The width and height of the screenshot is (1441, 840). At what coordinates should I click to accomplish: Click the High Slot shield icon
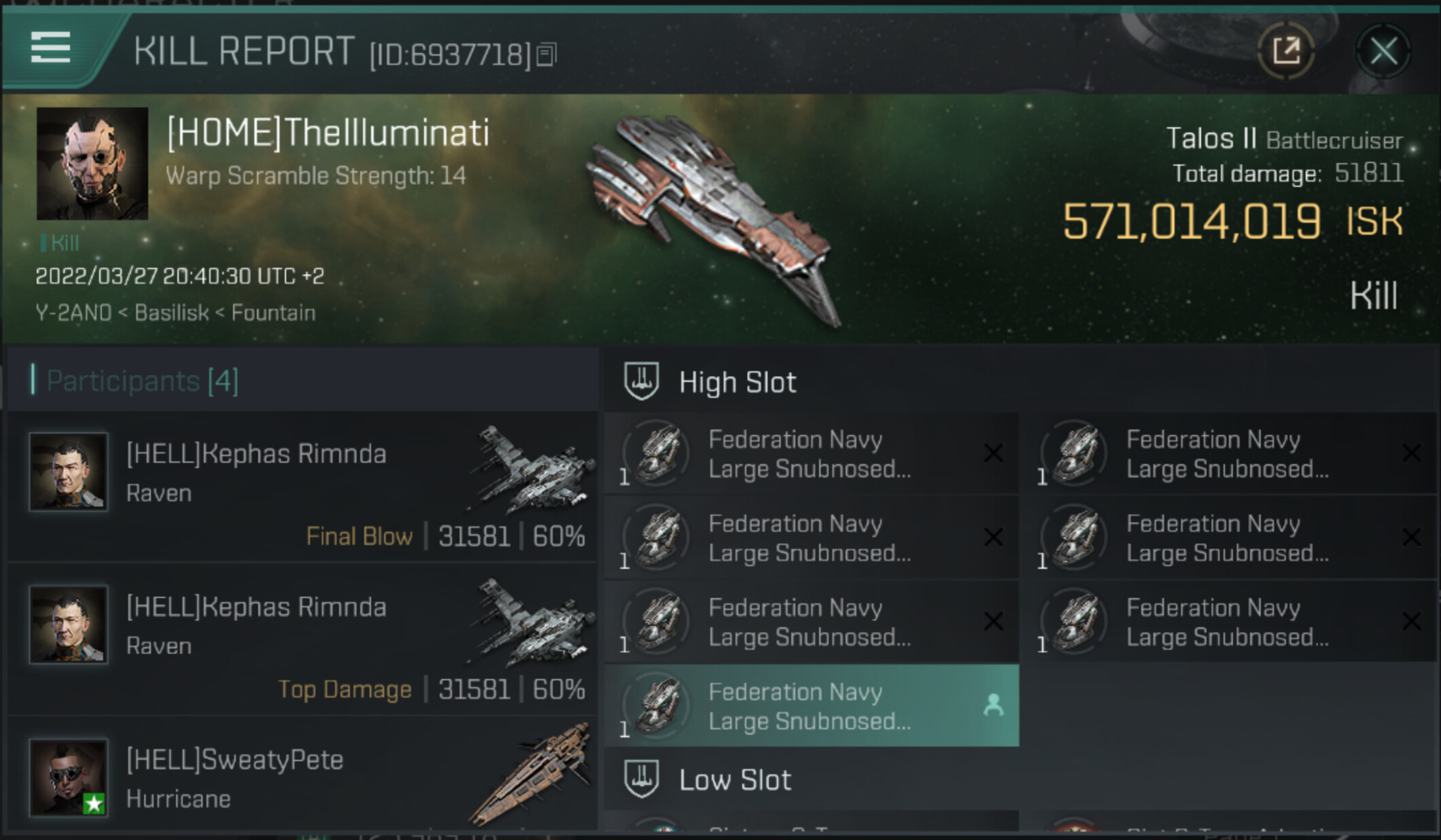(641, 381)
